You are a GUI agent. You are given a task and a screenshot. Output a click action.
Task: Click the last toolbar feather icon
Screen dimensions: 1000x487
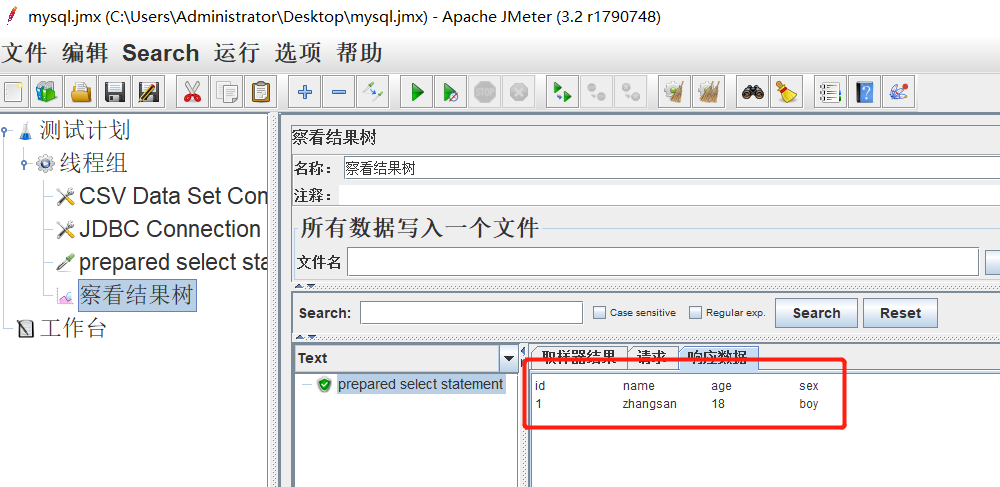click(x=899, y=92)
